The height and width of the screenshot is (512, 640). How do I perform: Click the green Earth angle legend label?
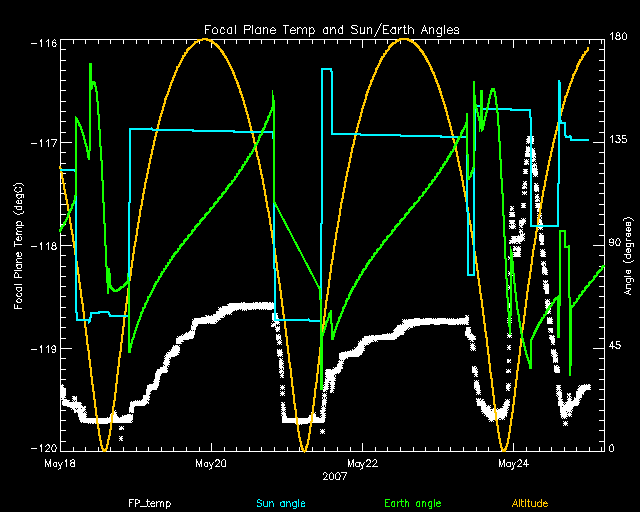click(x=412, y=503)
